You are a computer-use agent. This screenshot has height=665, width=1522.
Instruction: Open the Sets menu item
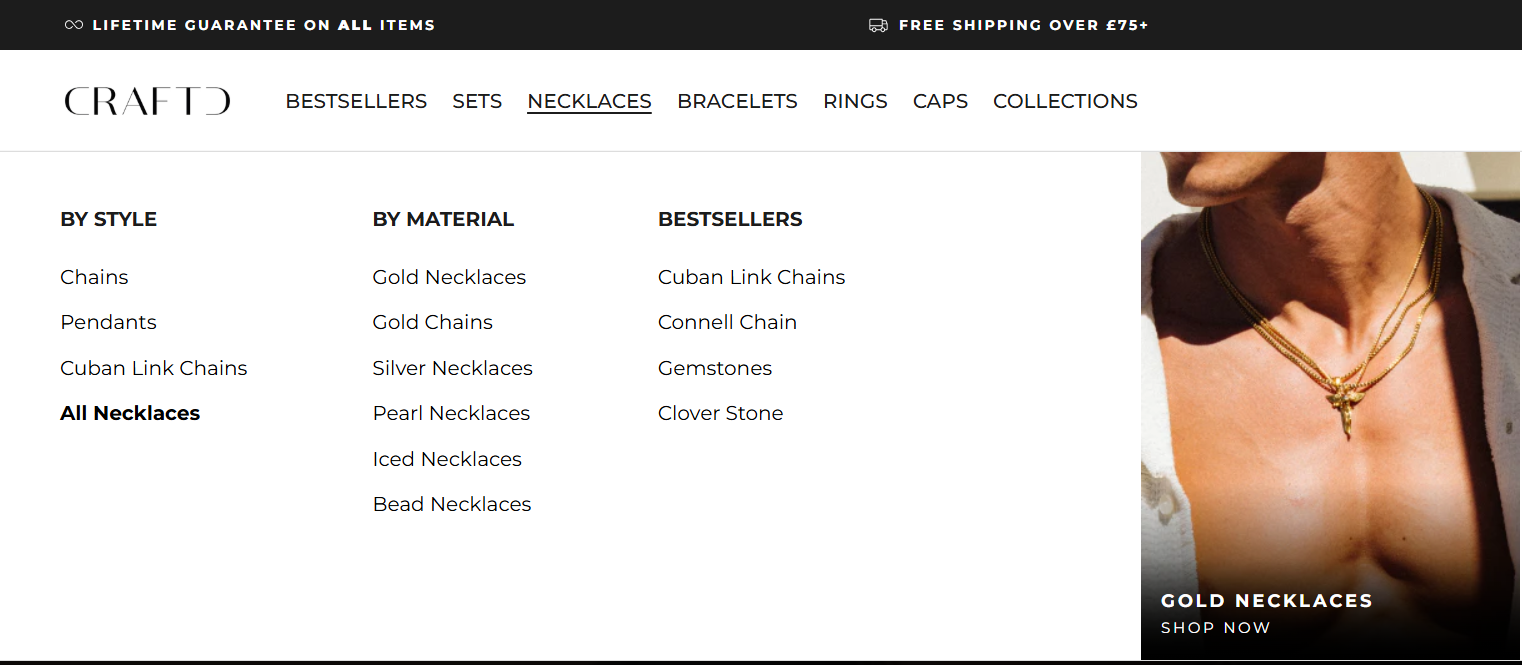477,101
